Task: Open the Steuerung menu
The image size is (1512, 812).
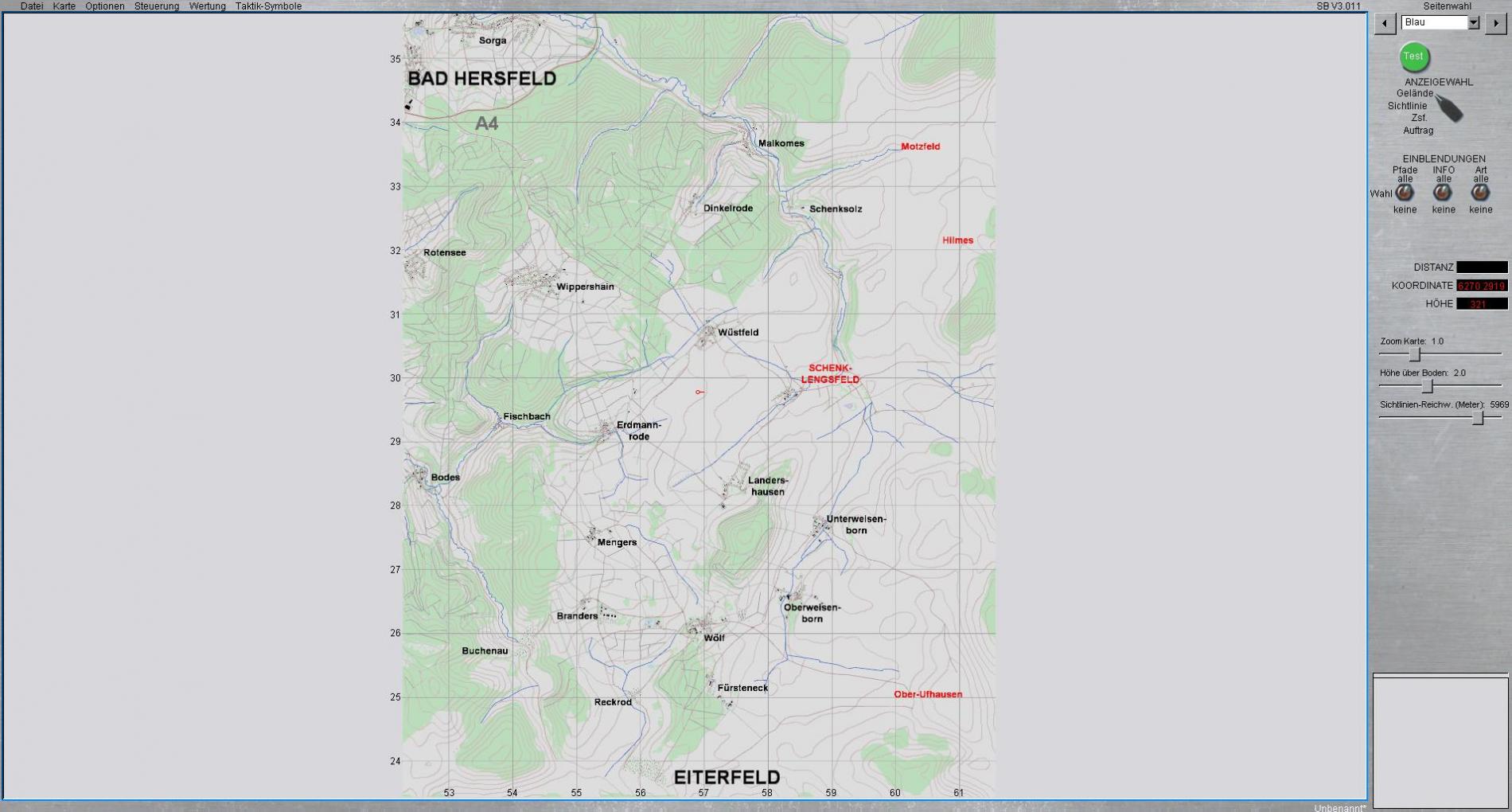Action: point(157,6)
